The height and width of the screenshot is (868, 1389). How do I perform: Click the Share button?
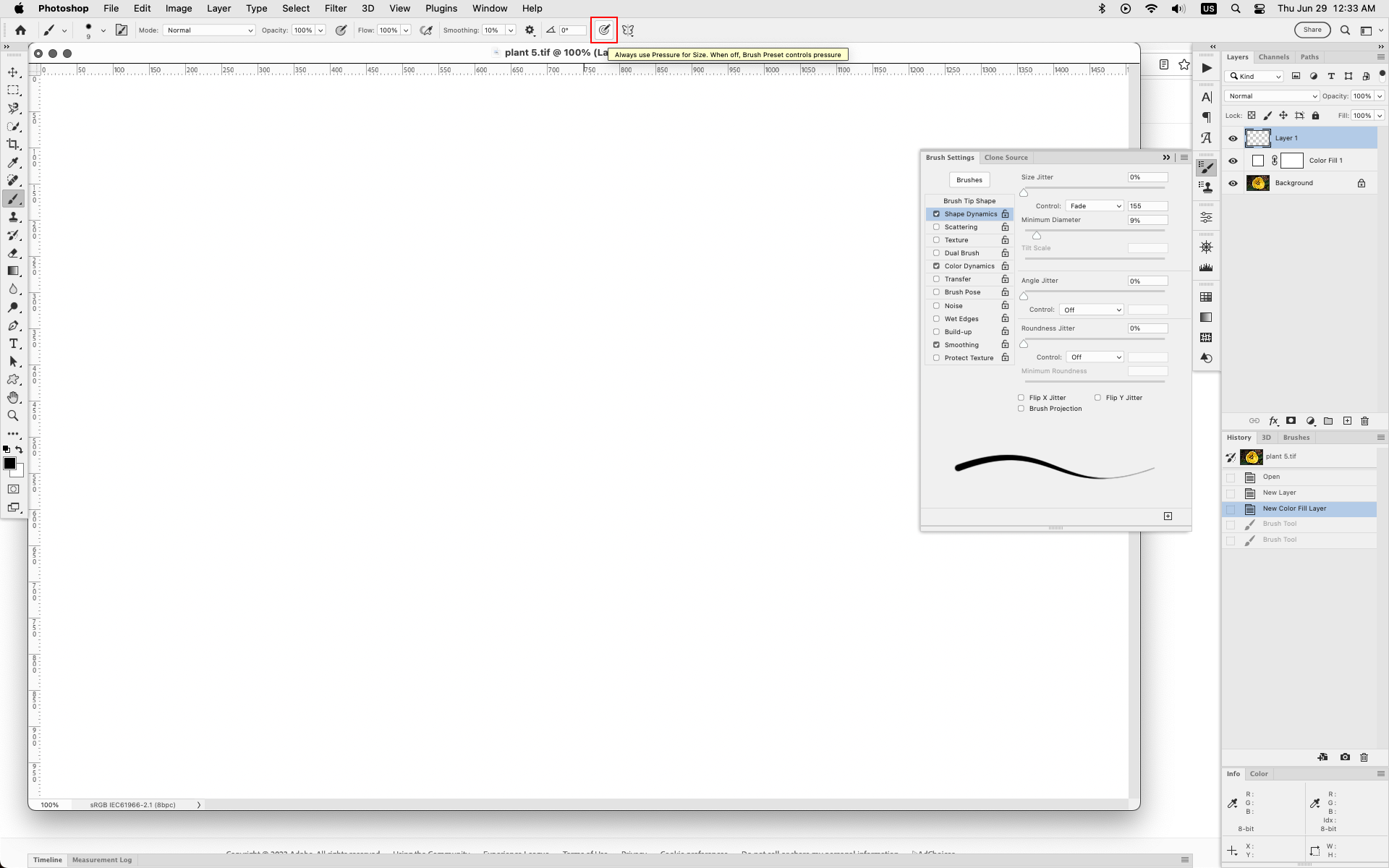(x=1312, y=30)
